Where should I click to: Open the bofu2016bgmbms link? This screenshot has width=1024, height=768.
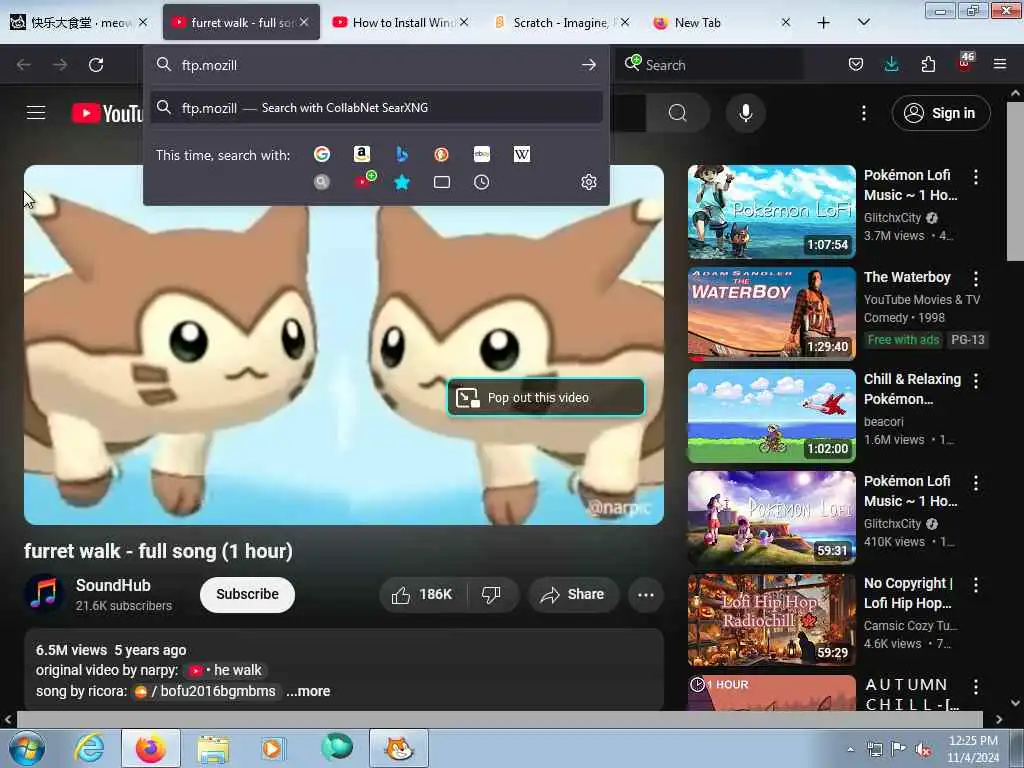(205, 691)
